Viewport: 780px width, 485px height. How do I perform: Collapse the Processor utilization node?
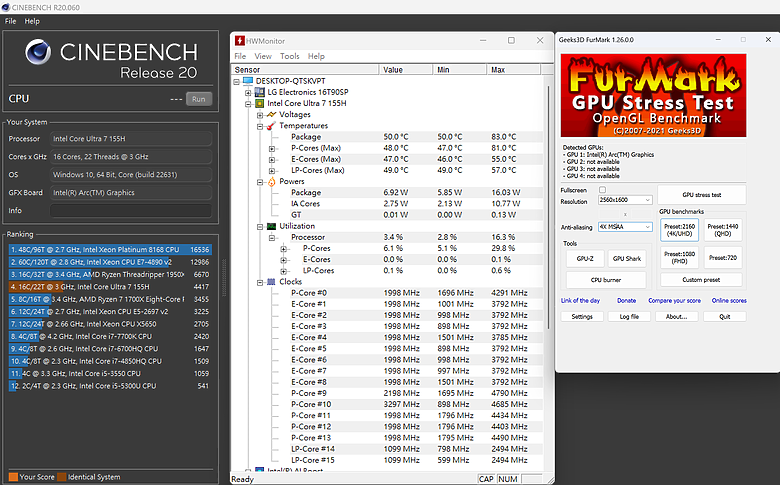272,238
